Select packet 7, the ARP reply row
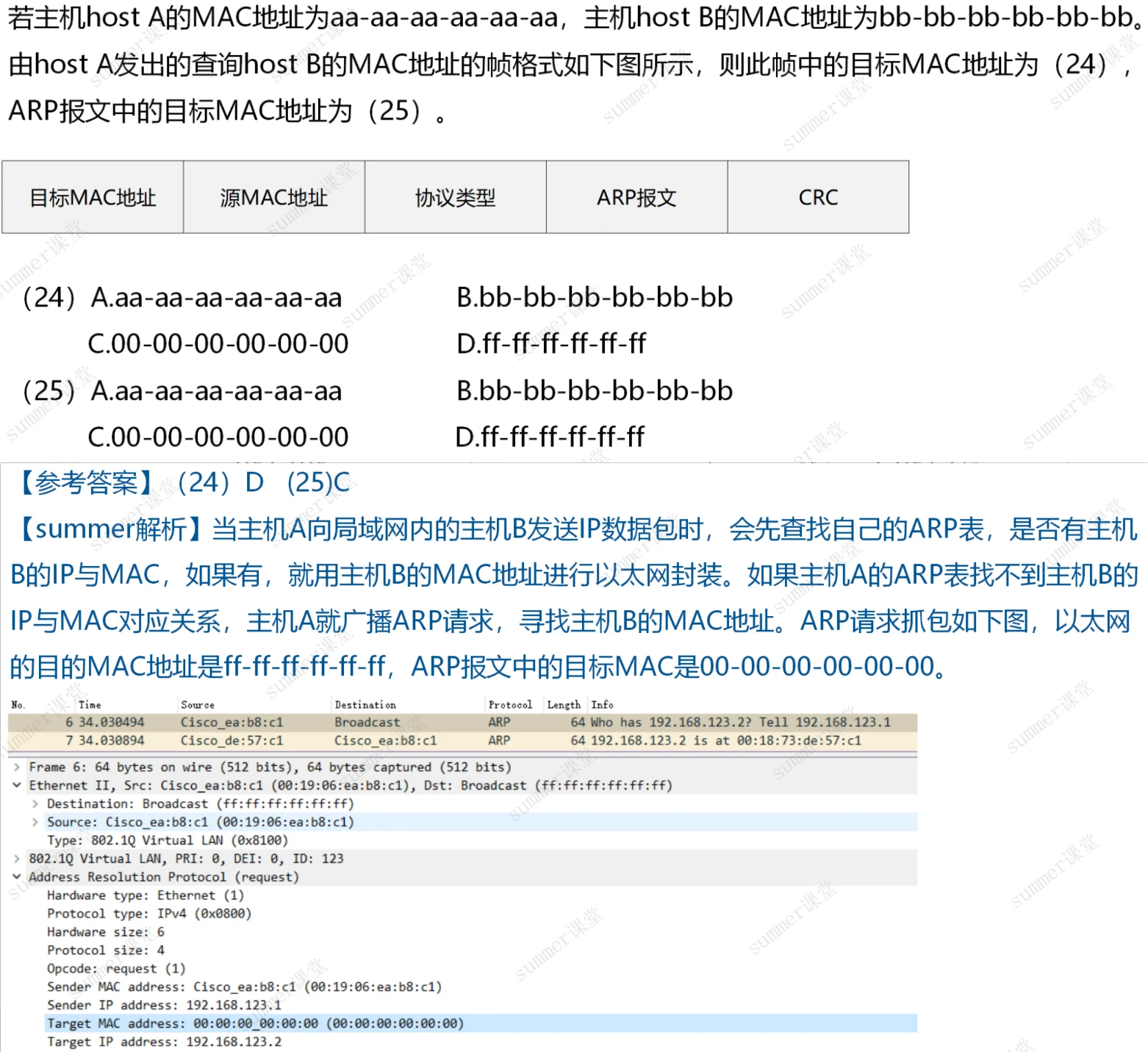 click(x=462, y=741)
